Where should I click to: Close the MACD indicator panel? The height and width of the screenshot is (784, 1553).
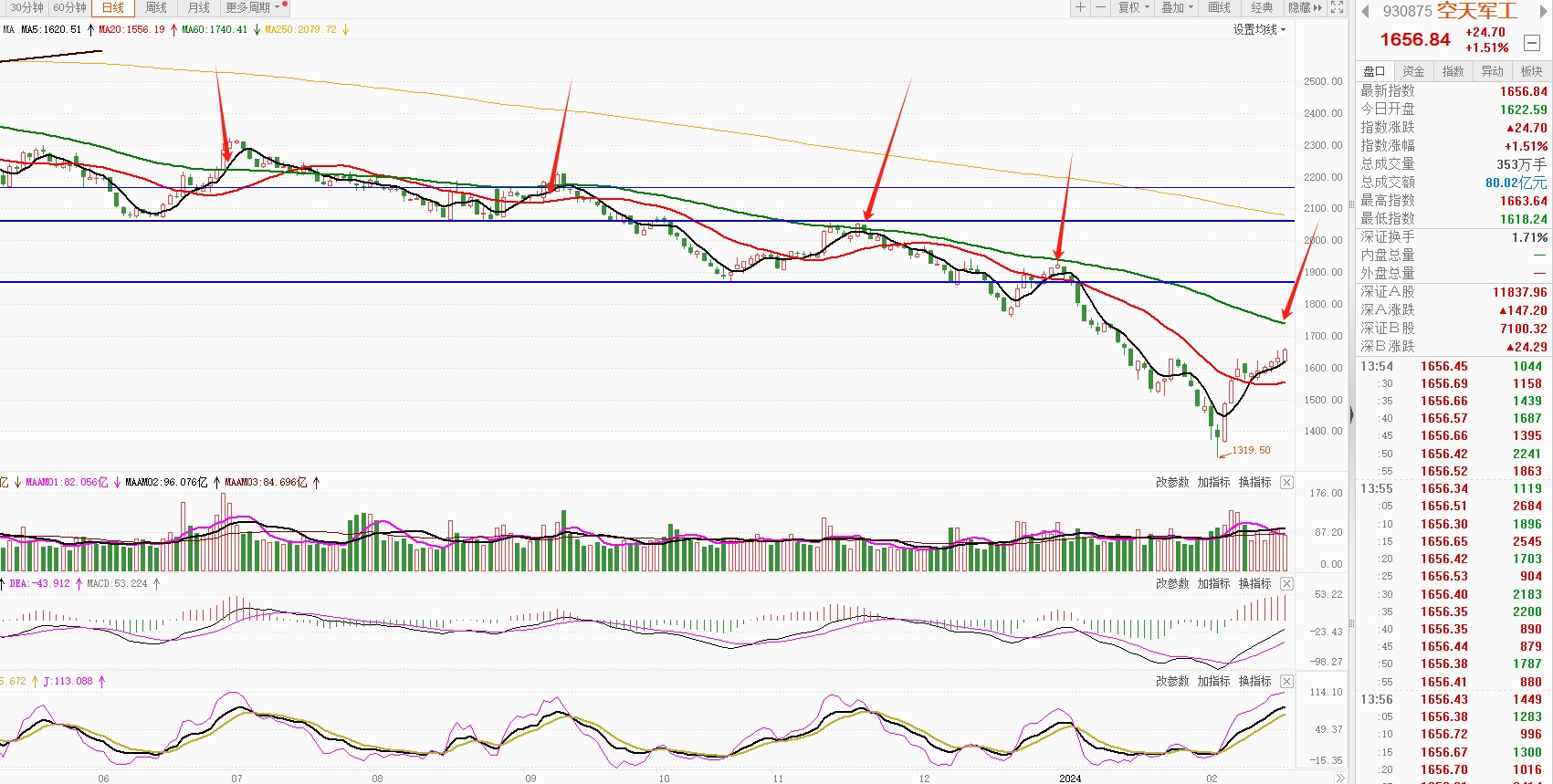point(1286,584)
